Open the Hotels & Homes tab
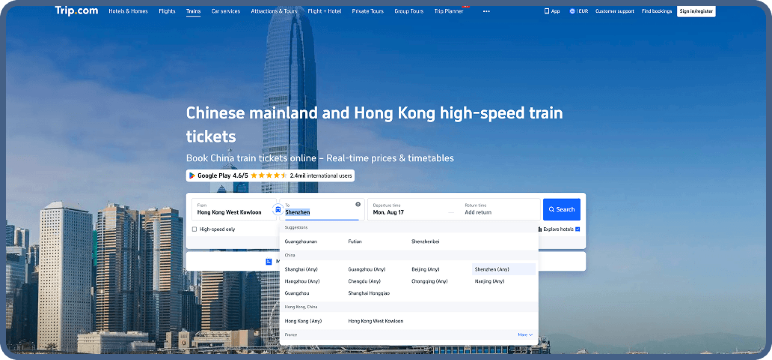The image size is (772, 360). 128,11
